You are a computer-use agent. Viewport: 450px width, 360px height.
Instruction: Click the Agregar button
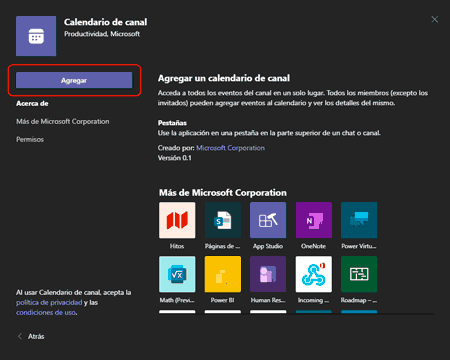tap(74, 80)
